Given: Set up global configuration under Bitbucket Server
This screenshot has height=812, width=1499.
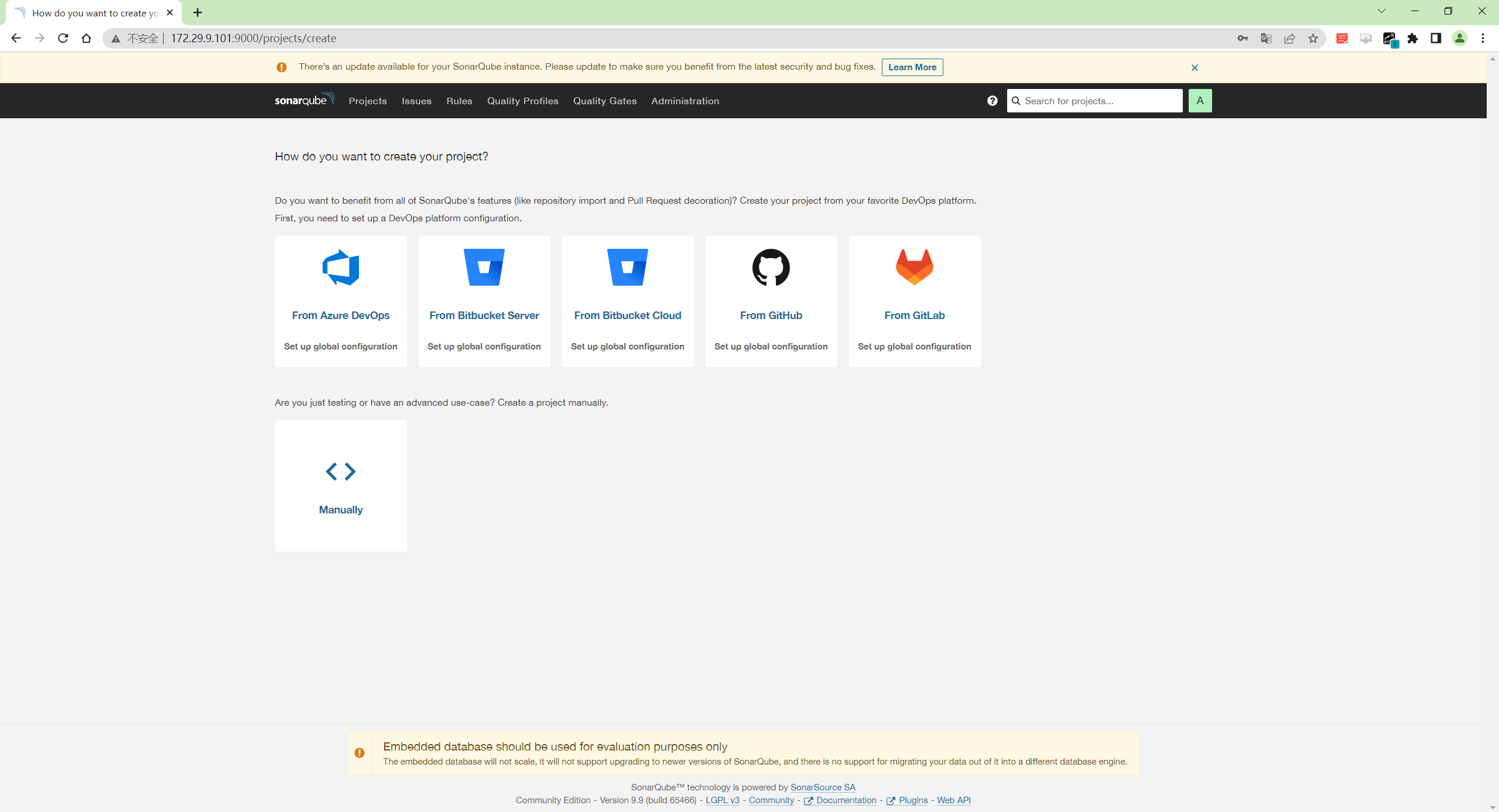Looking at the screenshot, I should (484, 346).
